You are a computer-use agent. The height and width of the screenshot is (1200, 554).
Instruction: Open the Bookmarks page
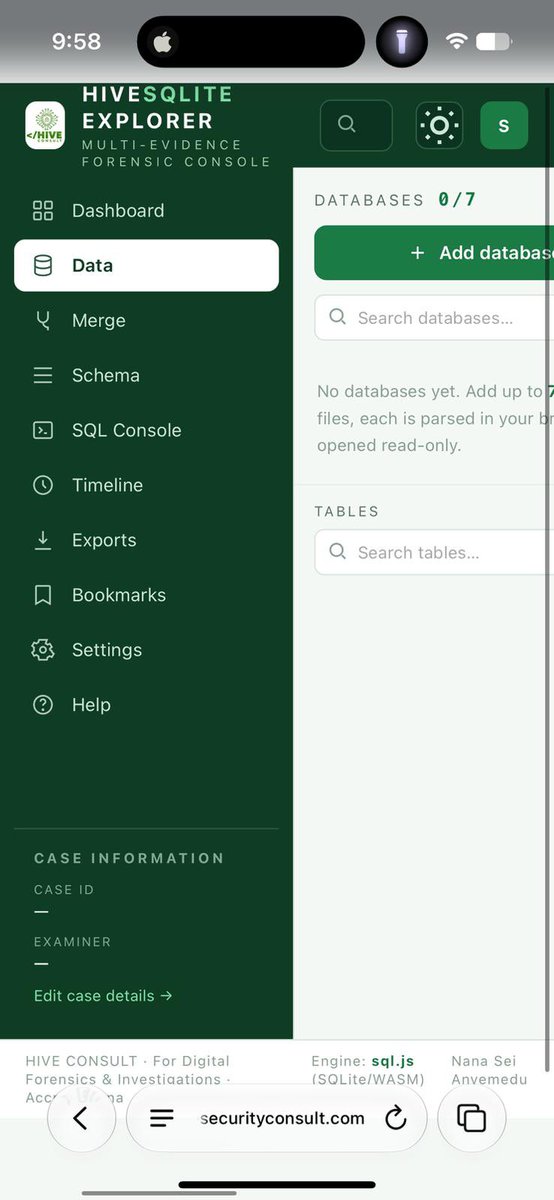[146, 595]
